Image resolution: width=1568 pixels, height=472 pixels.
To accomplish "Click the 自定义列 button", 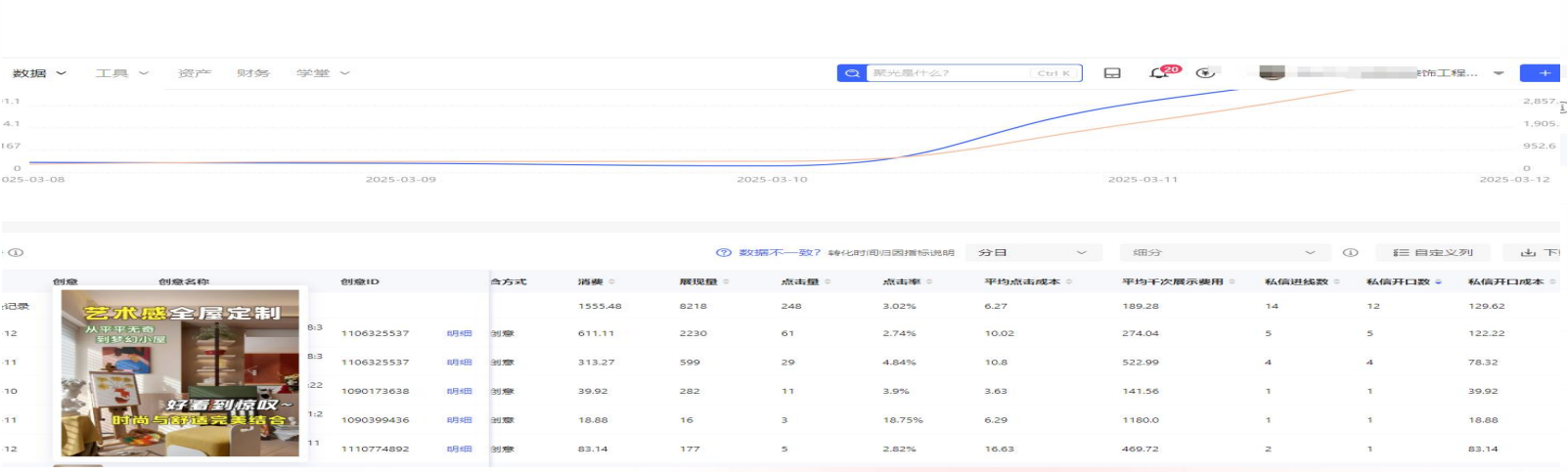I will point(1433,252).
